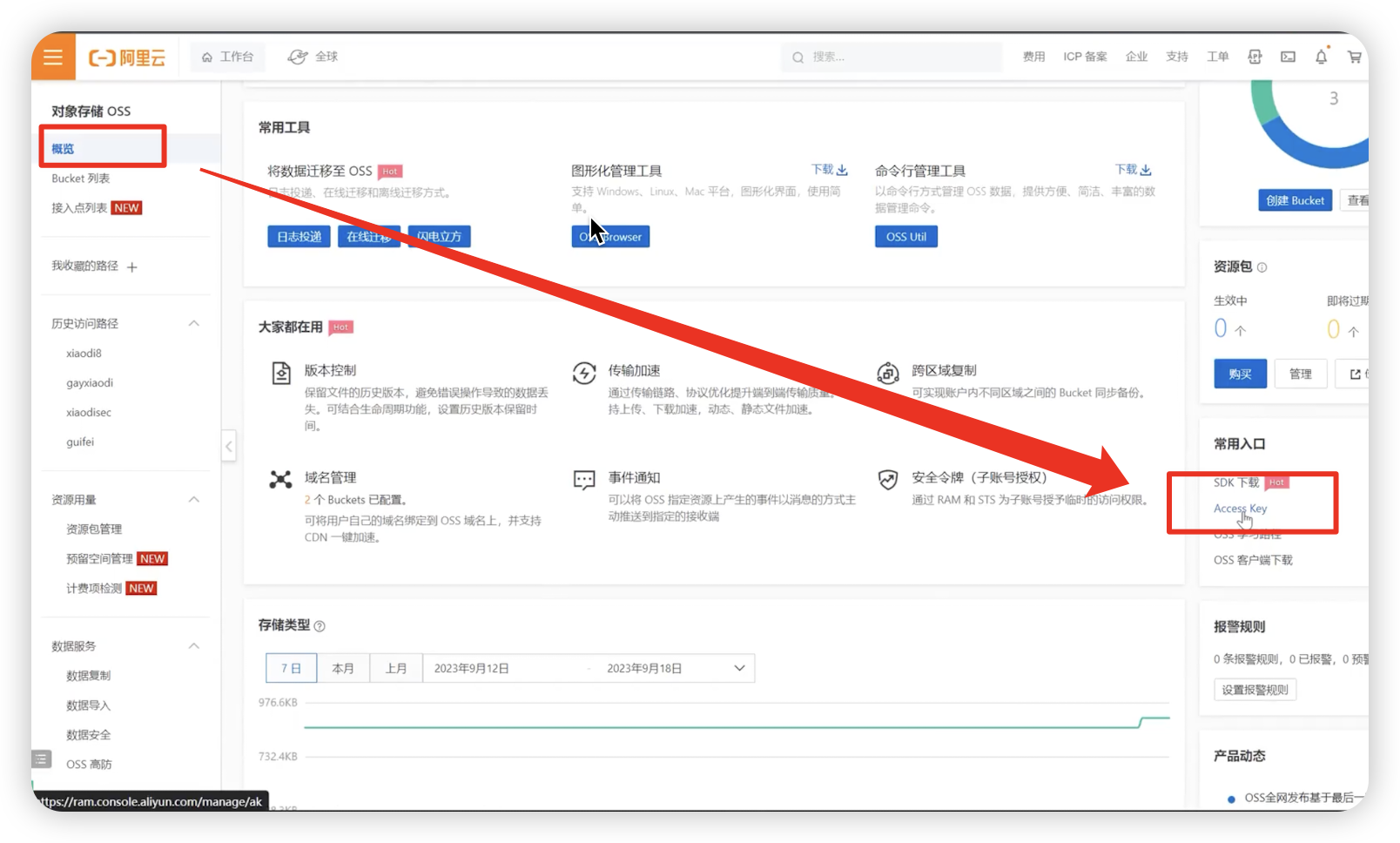This screenshot has width=1400, height=843.
Task: Open the shopping cart icon
Action: 1354,57
